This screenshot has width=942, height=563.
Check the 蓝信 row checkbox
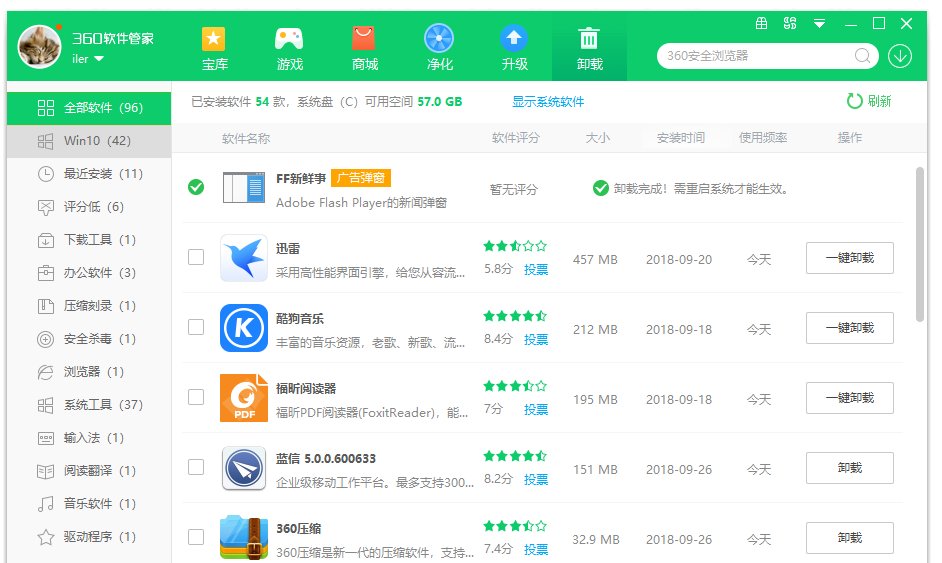(196, 467)
